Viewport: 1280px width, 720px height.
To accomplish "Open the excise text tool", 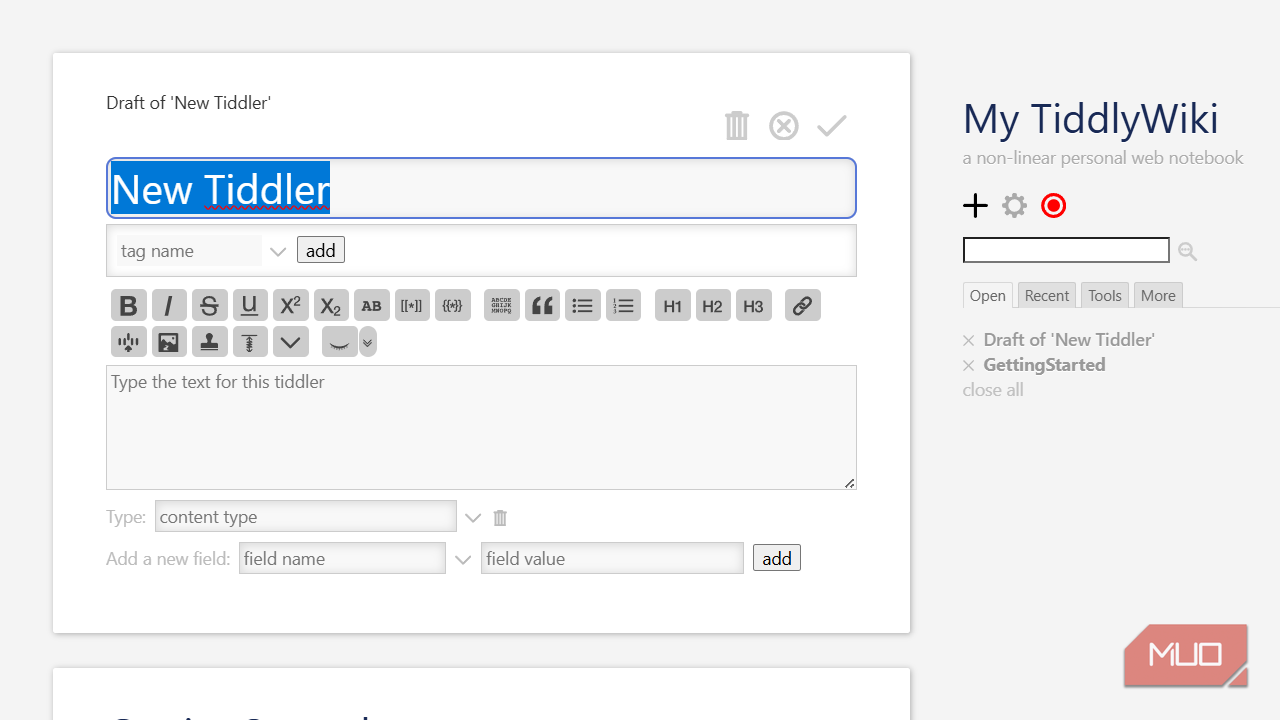I will click(128, 342).
